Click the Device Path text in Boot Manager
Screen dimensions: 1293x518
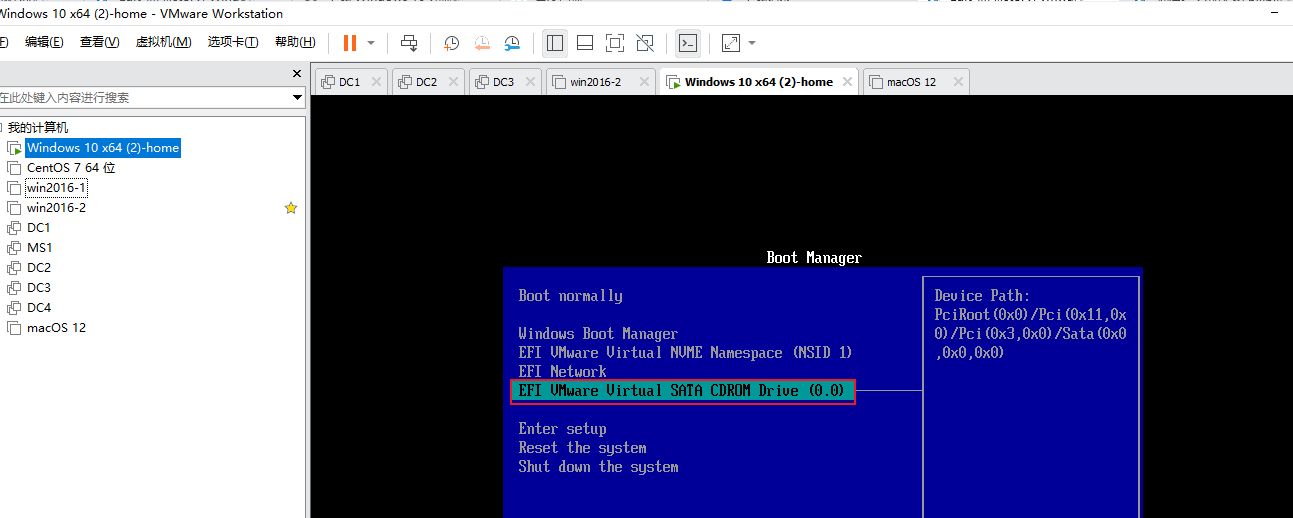pyautogui.click(x=1030, y=324)
